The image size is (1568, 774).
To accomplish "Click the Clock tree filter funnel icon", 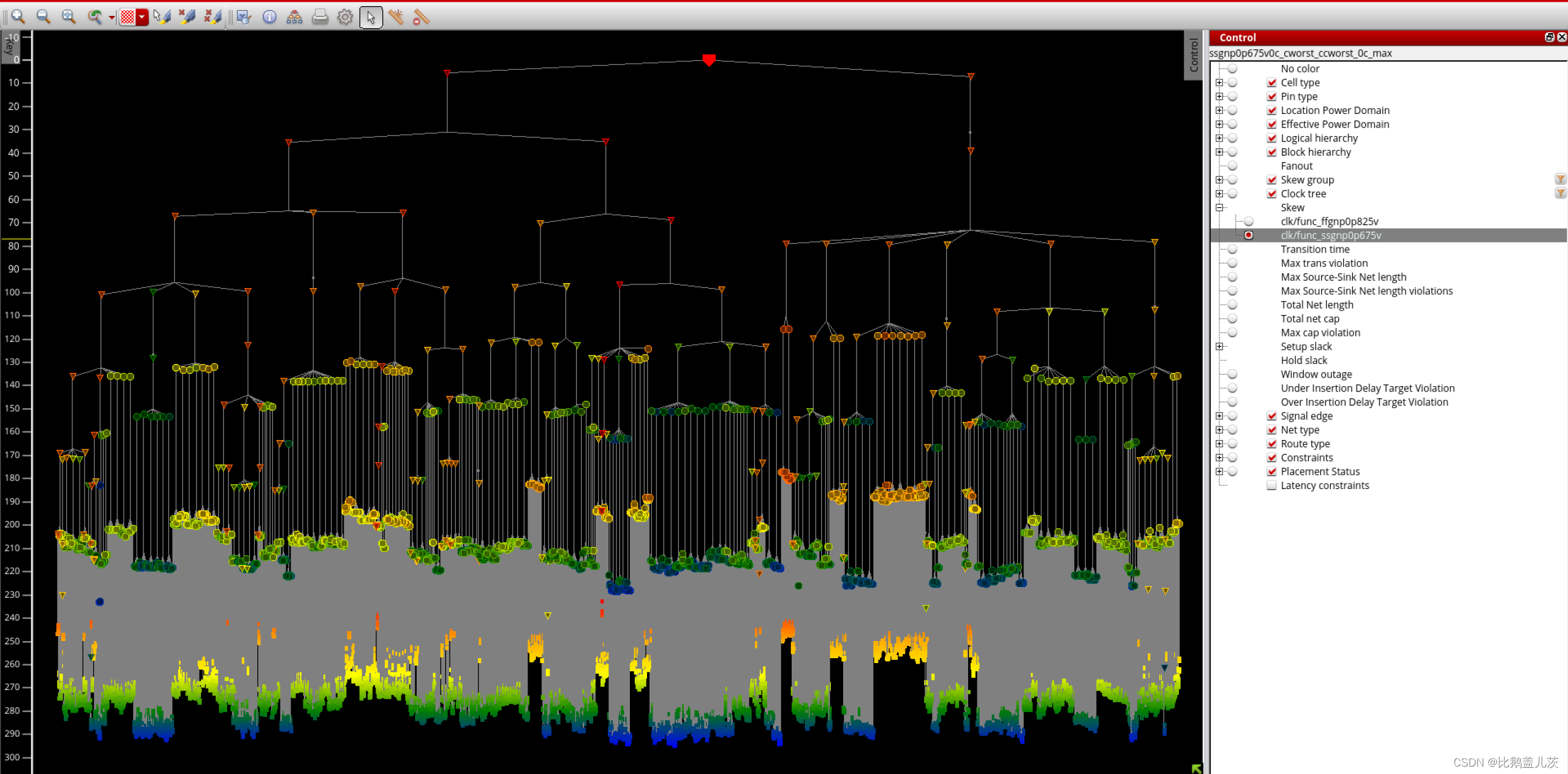I will [x=1560, y=194].
